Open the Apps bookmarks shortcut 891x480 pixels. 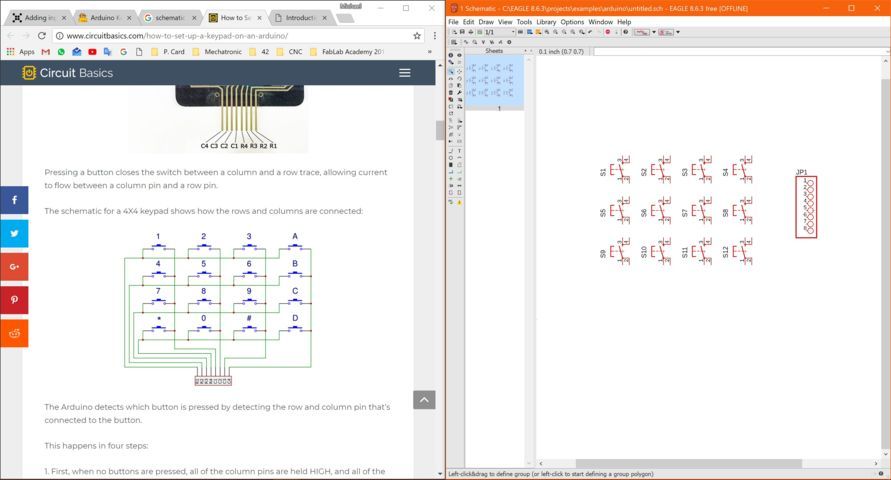pyautogui.click(x=21, y=52)
